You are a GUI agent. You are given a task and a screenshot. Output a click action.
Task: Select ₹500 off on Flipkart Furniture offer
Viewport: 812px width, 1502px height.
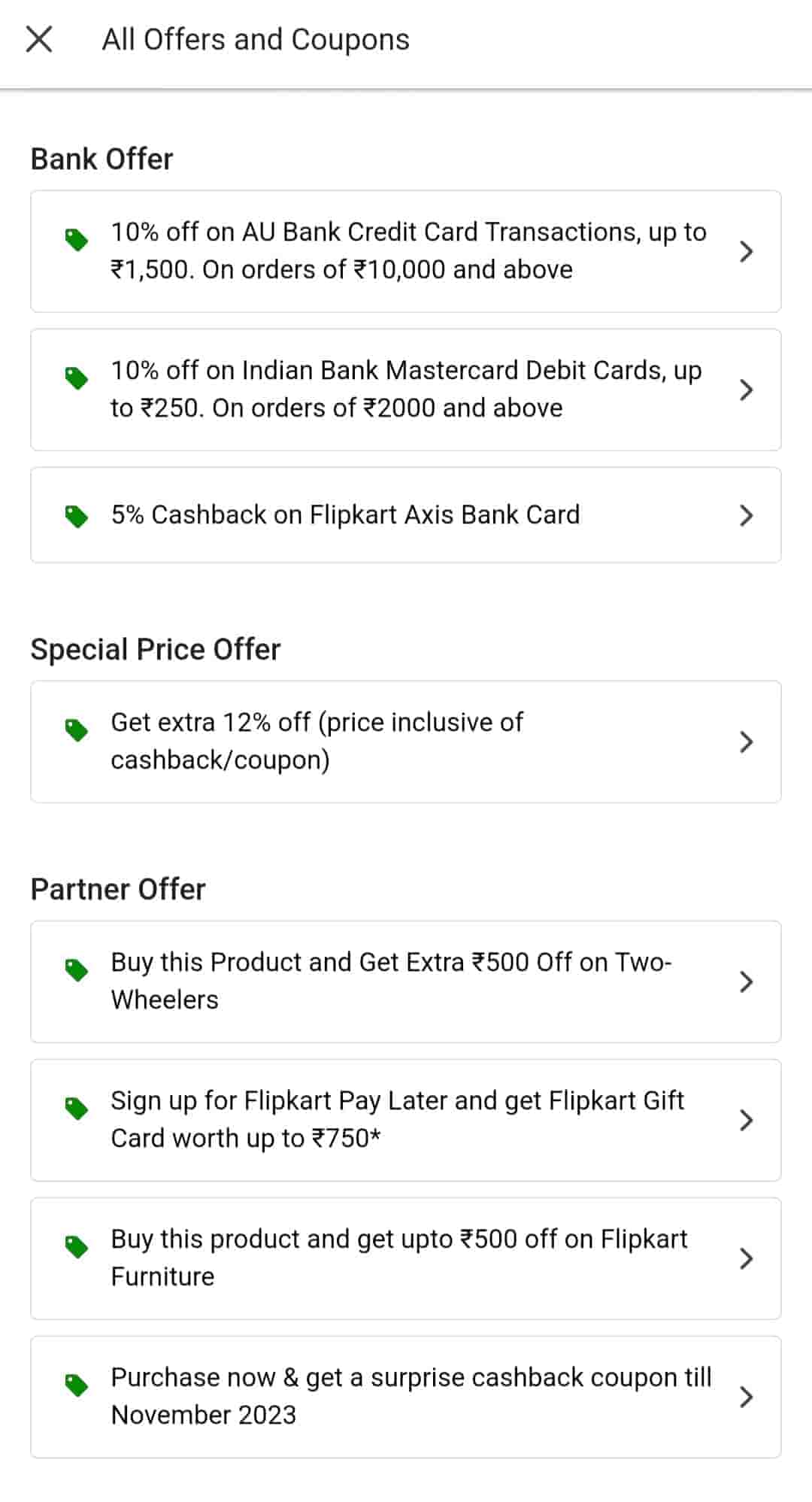[x=398, y=1258]
